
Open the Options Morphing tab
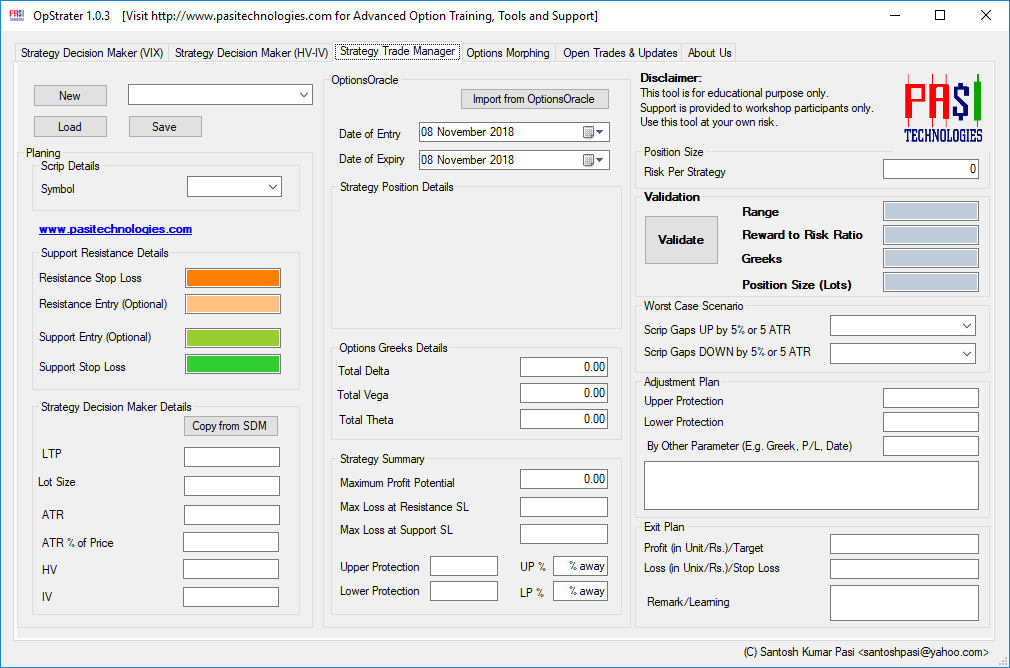click(x=508, y=53)
